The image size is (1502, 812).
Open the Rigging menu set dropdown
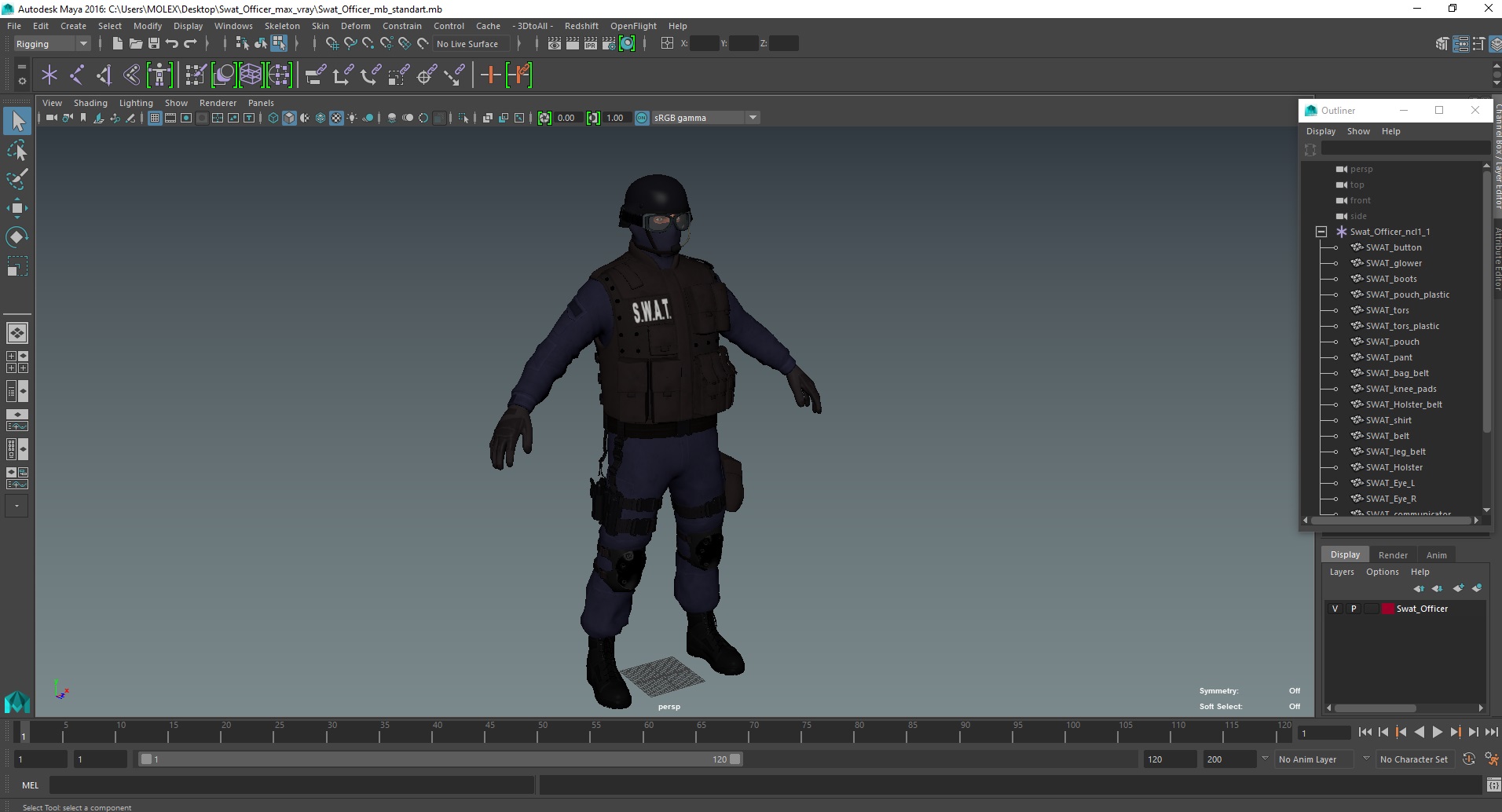coord(52,44)
